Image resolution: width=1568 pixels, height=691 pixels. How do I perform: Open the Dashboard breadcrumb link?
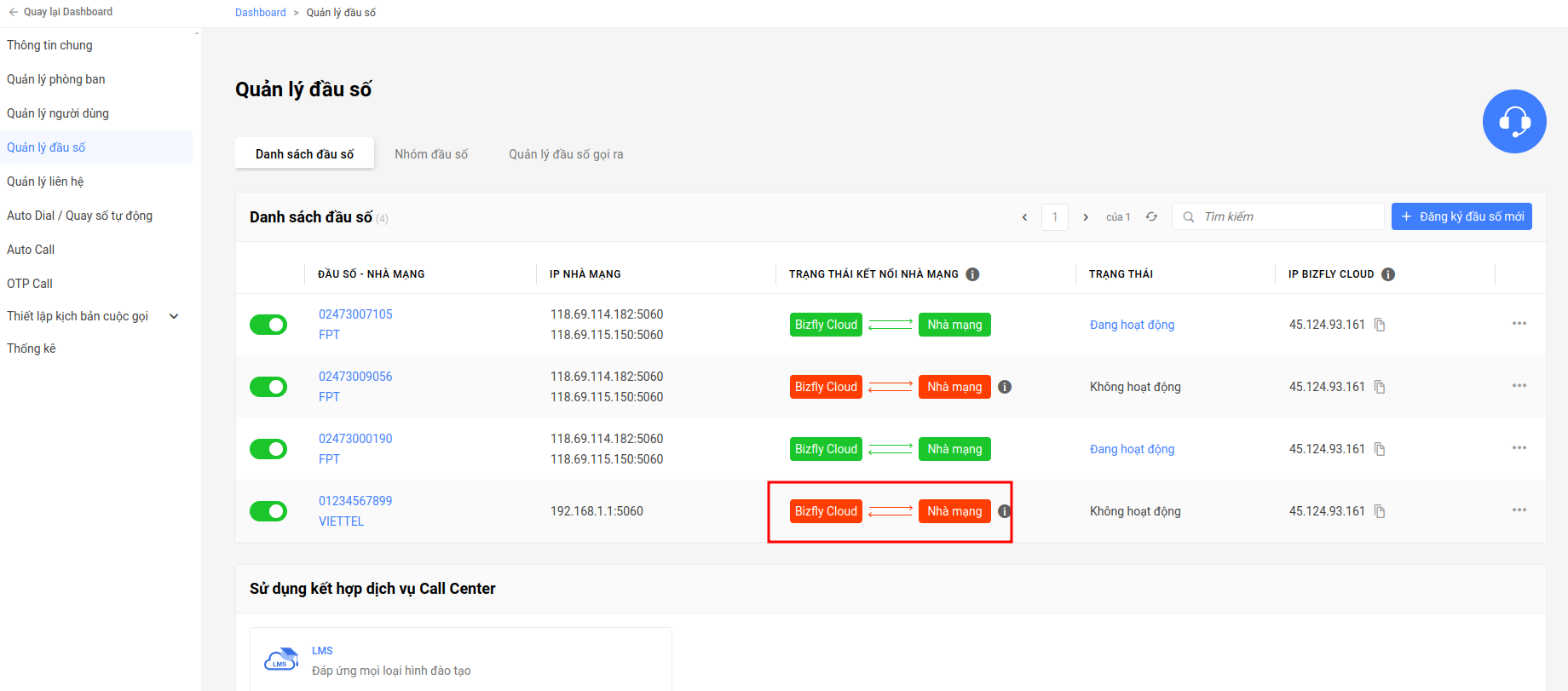click(261, 13)
